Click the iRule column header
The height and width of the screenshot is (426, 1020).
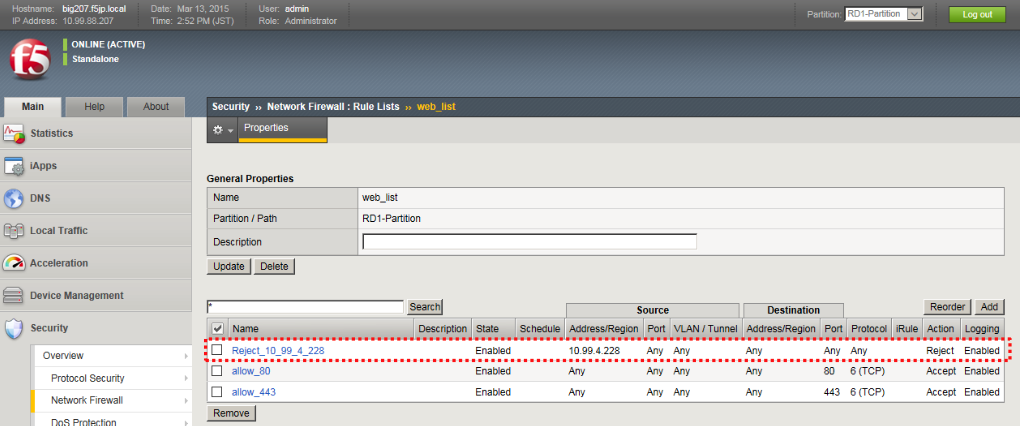[x=907, y=329]
